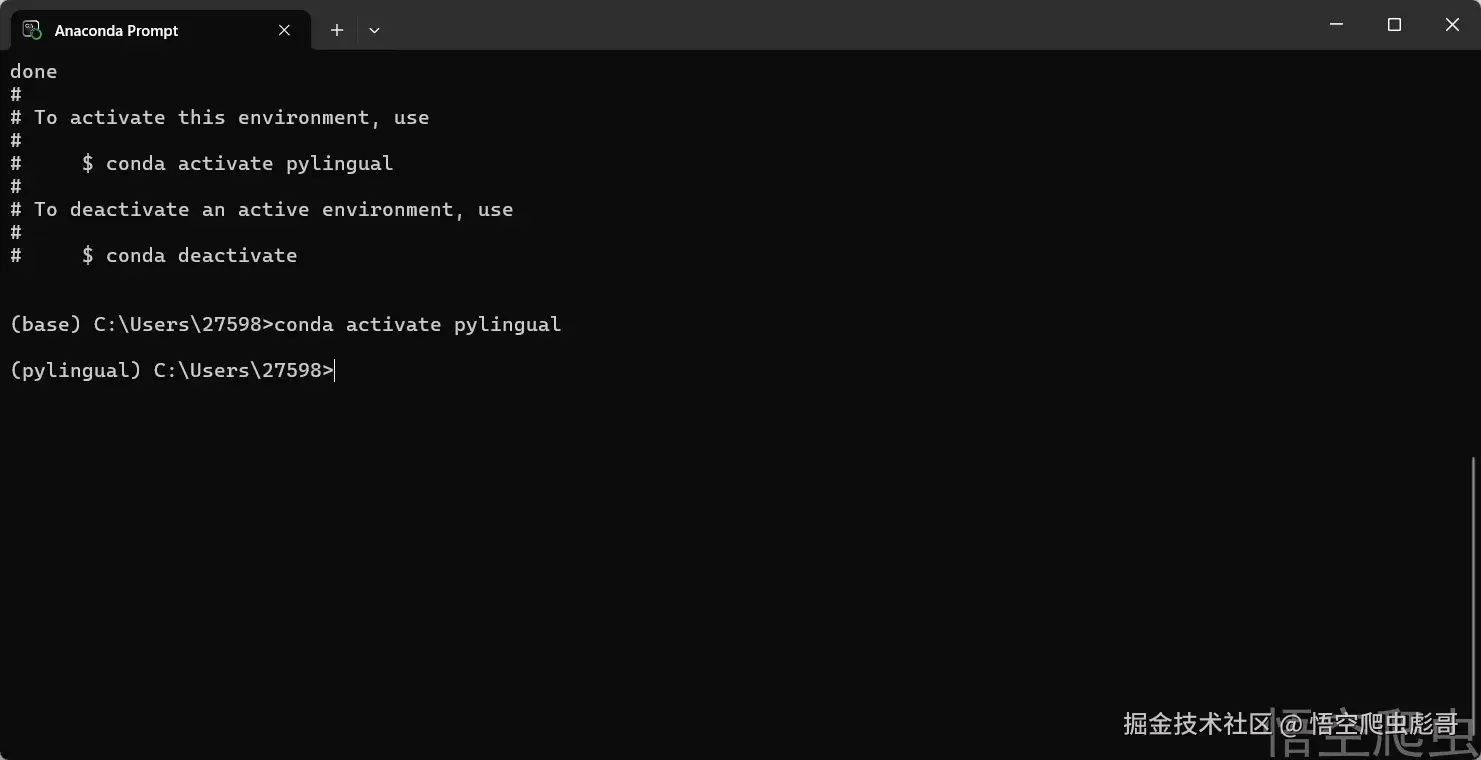Click the "To activate this environment" line

click(x=231, y=117)
